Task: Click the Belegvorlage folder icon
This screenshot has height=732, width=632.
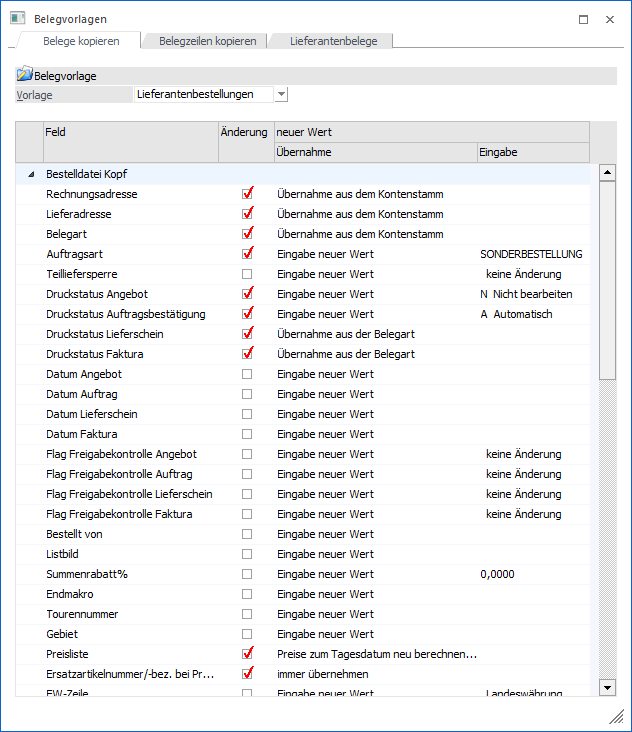Action: (x=25, y=75)
